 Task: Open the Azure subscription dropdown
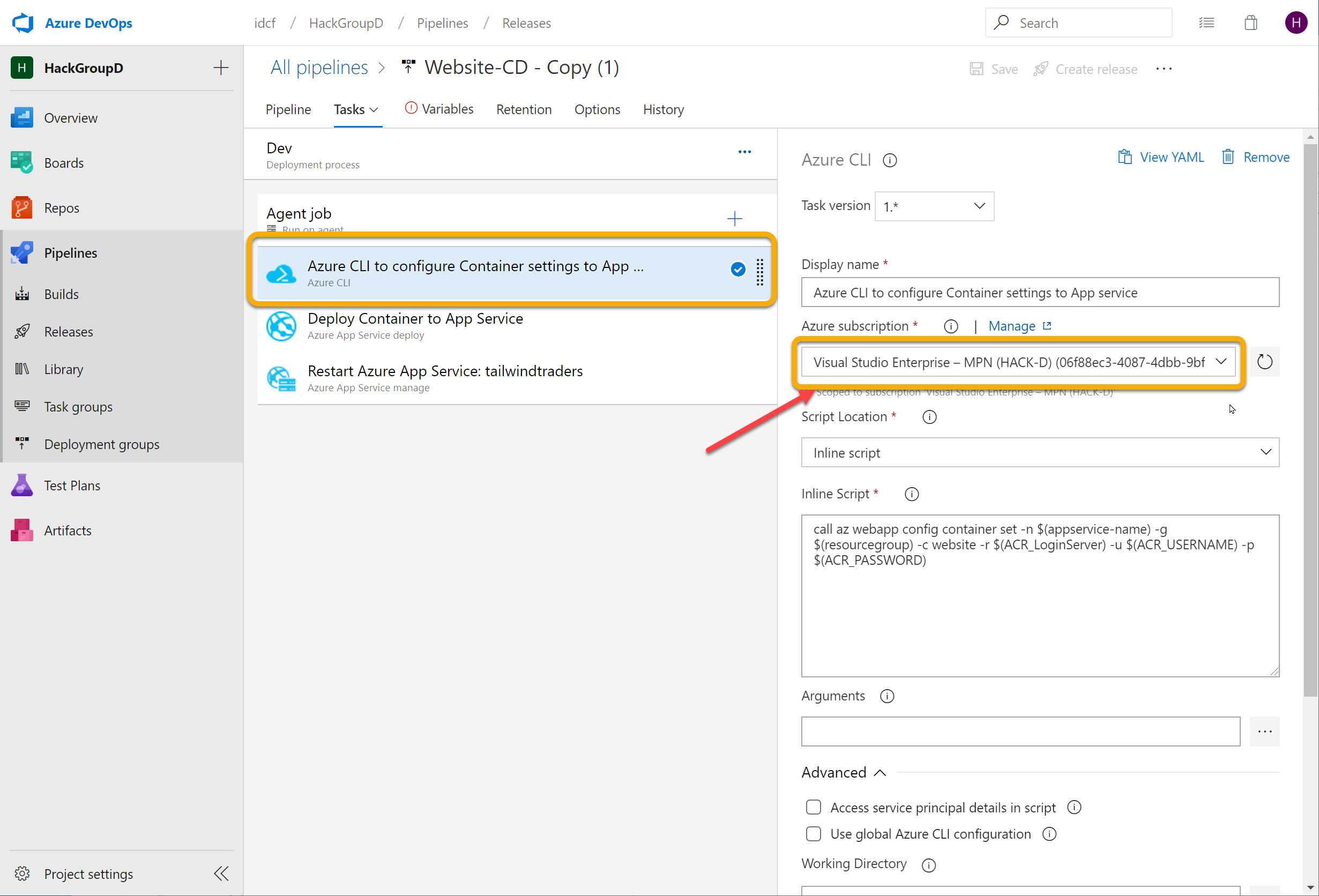click(1018, 362)
